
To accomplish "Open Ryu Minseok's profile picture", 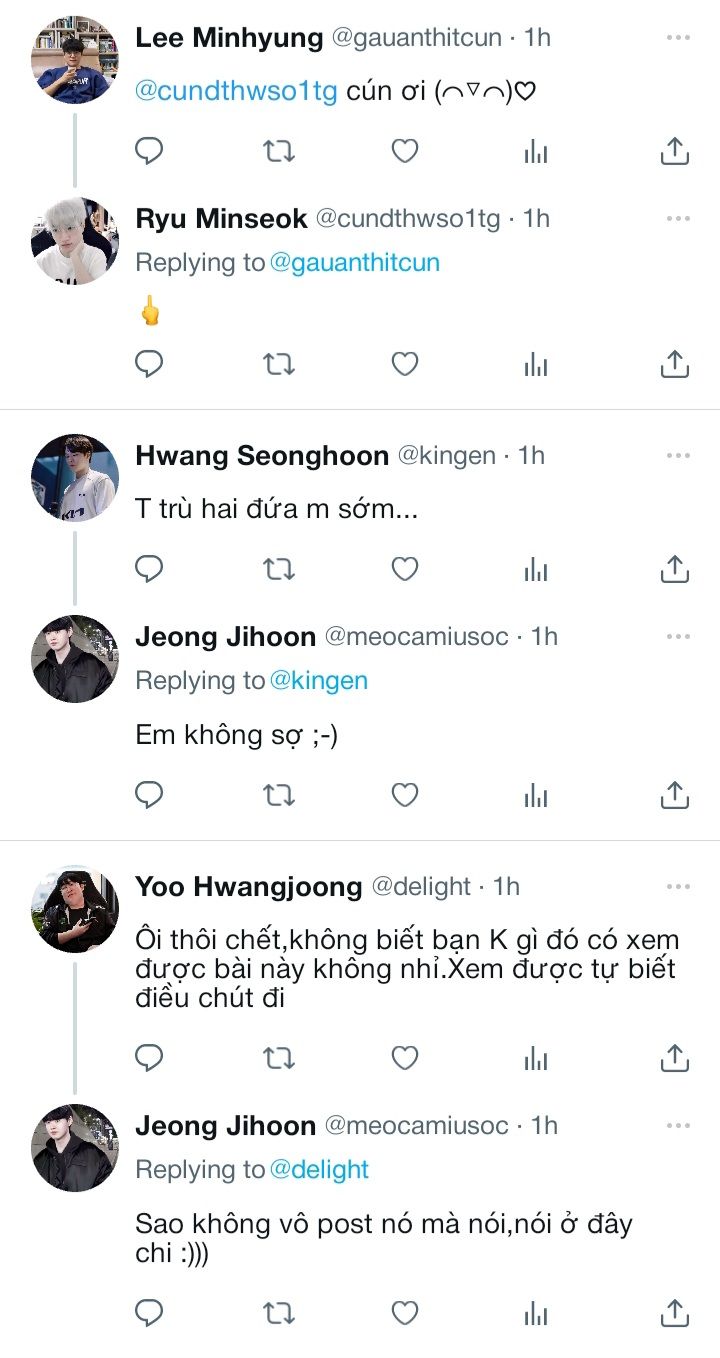I will click(x=75, y=240).
